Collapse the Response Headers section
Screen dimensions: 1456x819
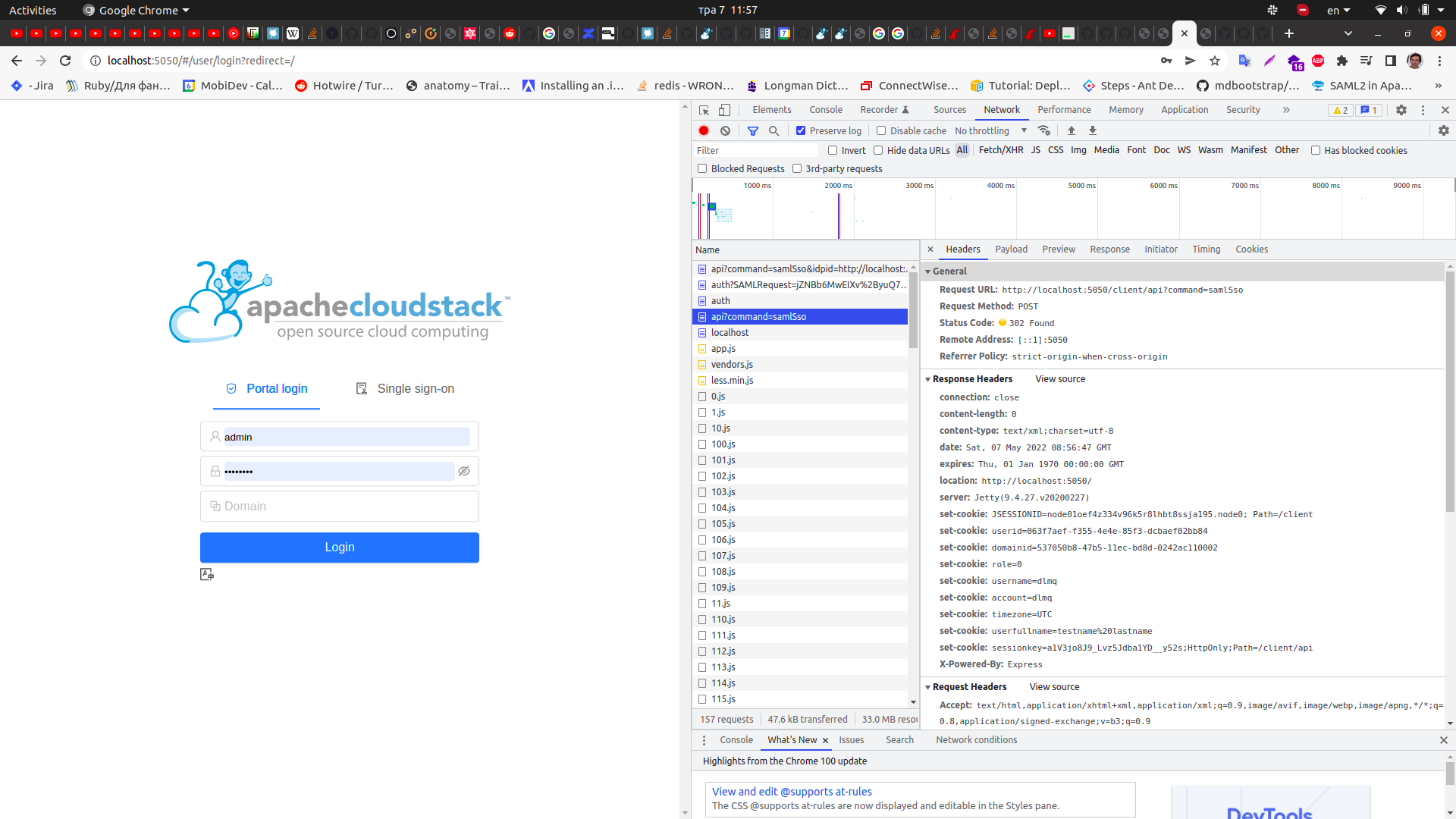coord(971,378)
